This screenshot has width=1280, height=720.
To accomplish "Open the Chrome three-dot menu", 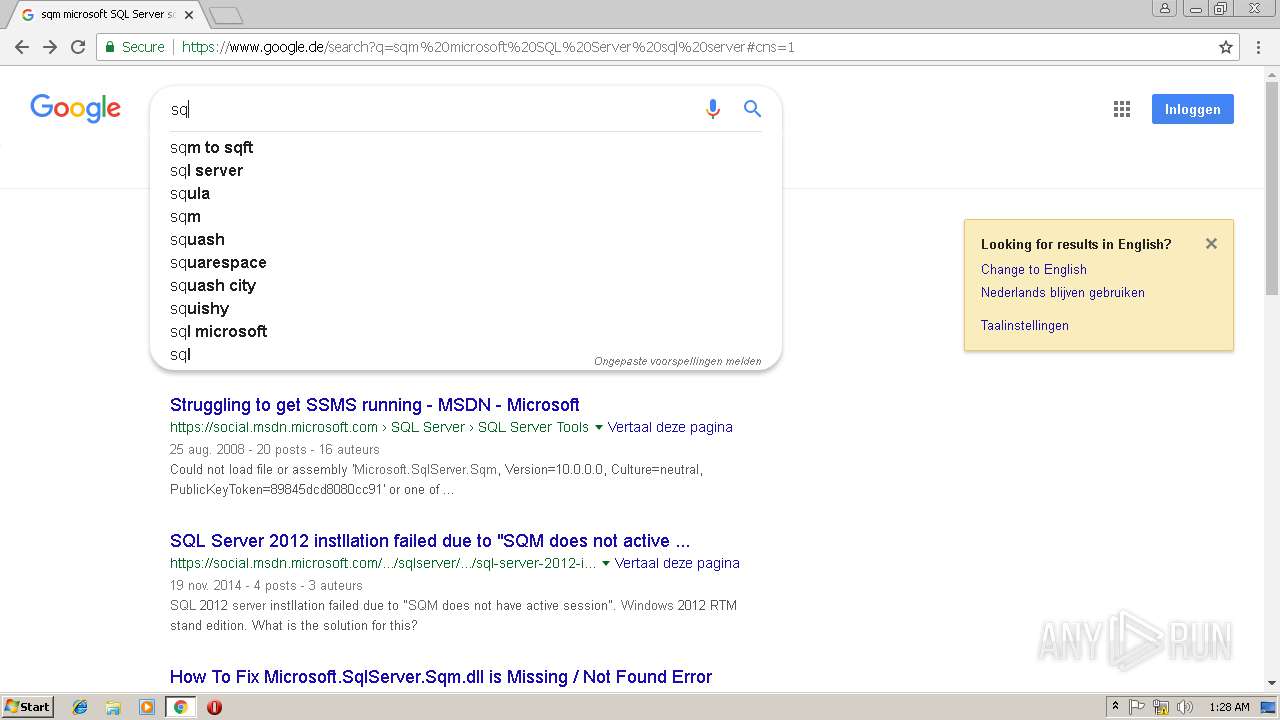I will coord(1258,47).
